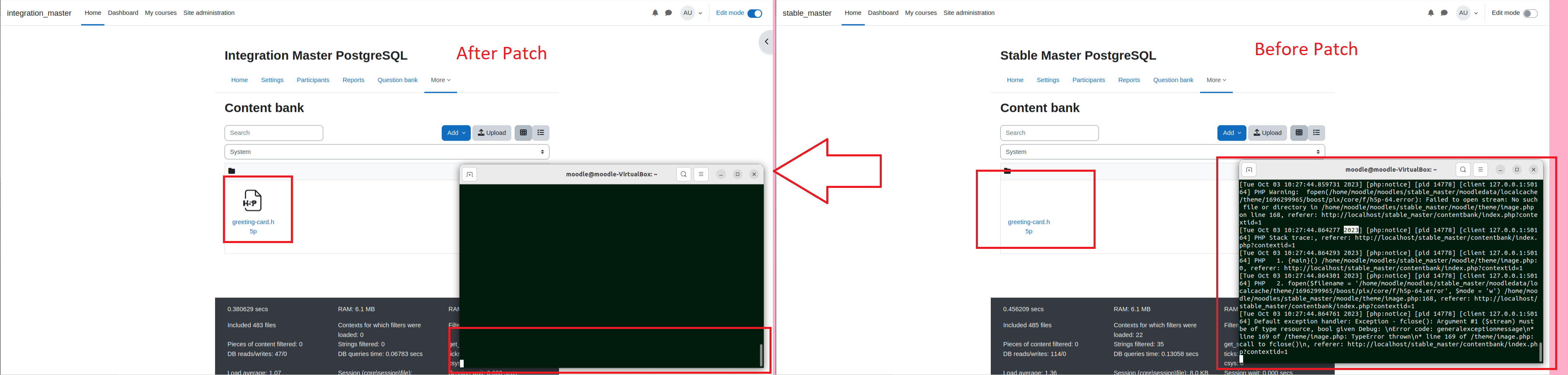
Task: Open greeting-card.h5p link in stable_master
Action: 1029,226
